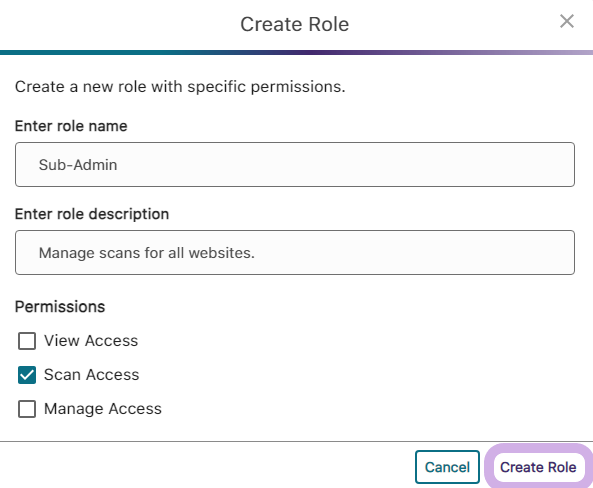Select the 'View Access' label text

coord(91,341)
